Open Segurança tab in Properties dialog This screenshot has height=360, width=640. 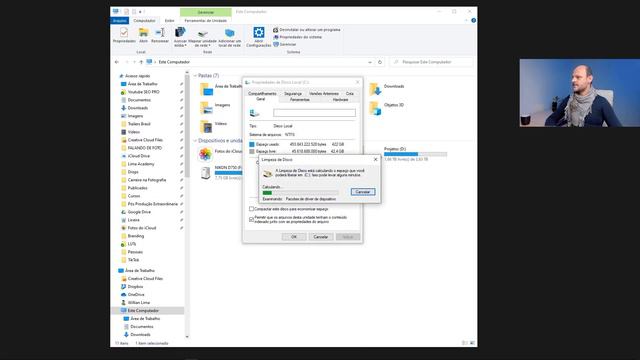pyautogui.click(x=293, y=94)
